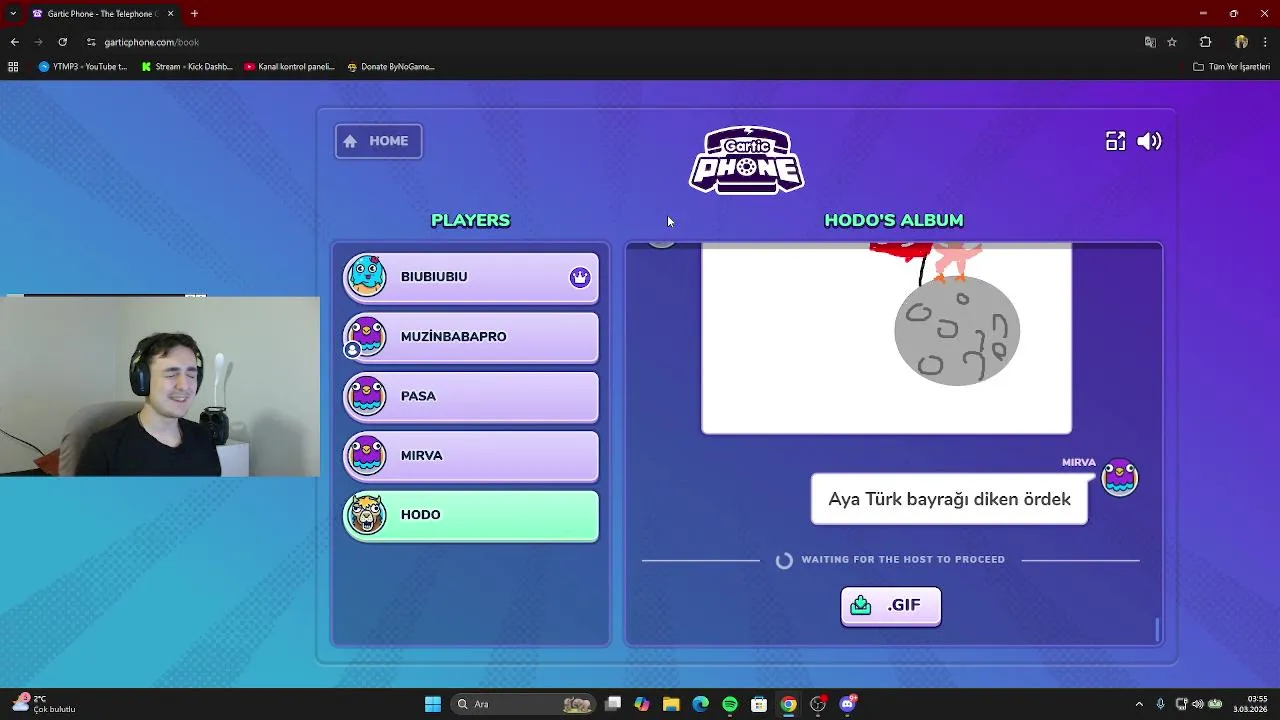Image resolution: width=1280 pixels, height=720 pixels.
Task: Go forward in browser
Action: click(x=38, y=42)
